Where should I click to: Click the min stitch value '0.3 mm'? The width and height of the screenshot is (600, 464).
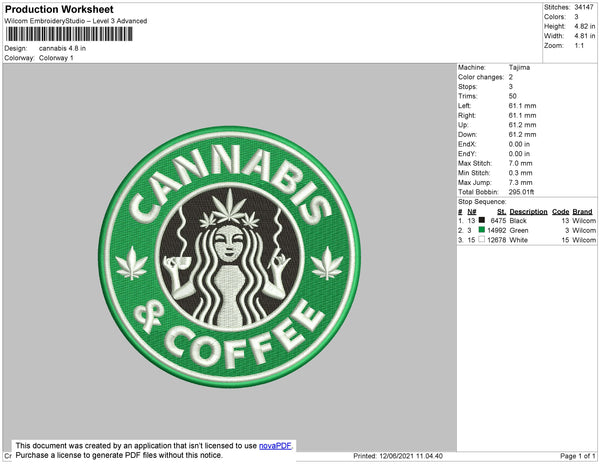[520, 173]
